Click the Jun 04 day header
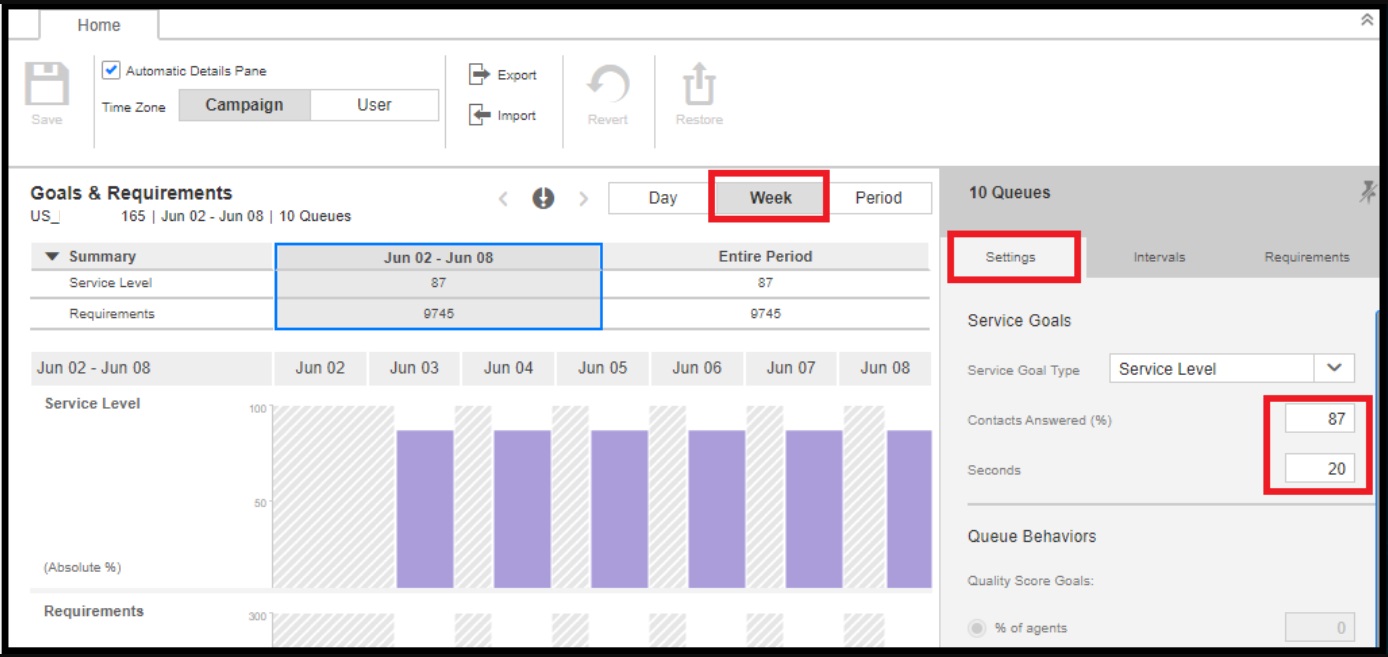 (508, 368)
